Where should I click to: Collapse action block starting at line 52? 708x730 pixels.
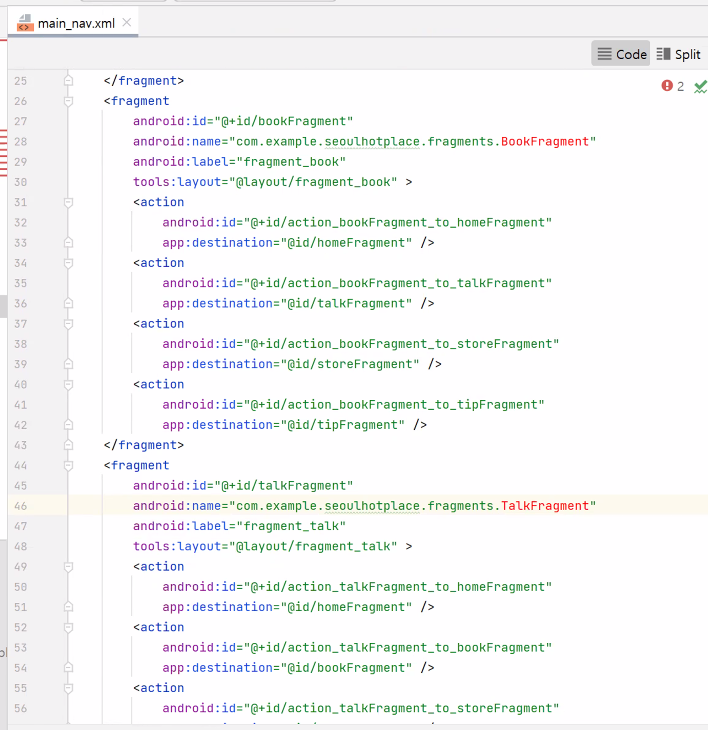pos(68,628)
